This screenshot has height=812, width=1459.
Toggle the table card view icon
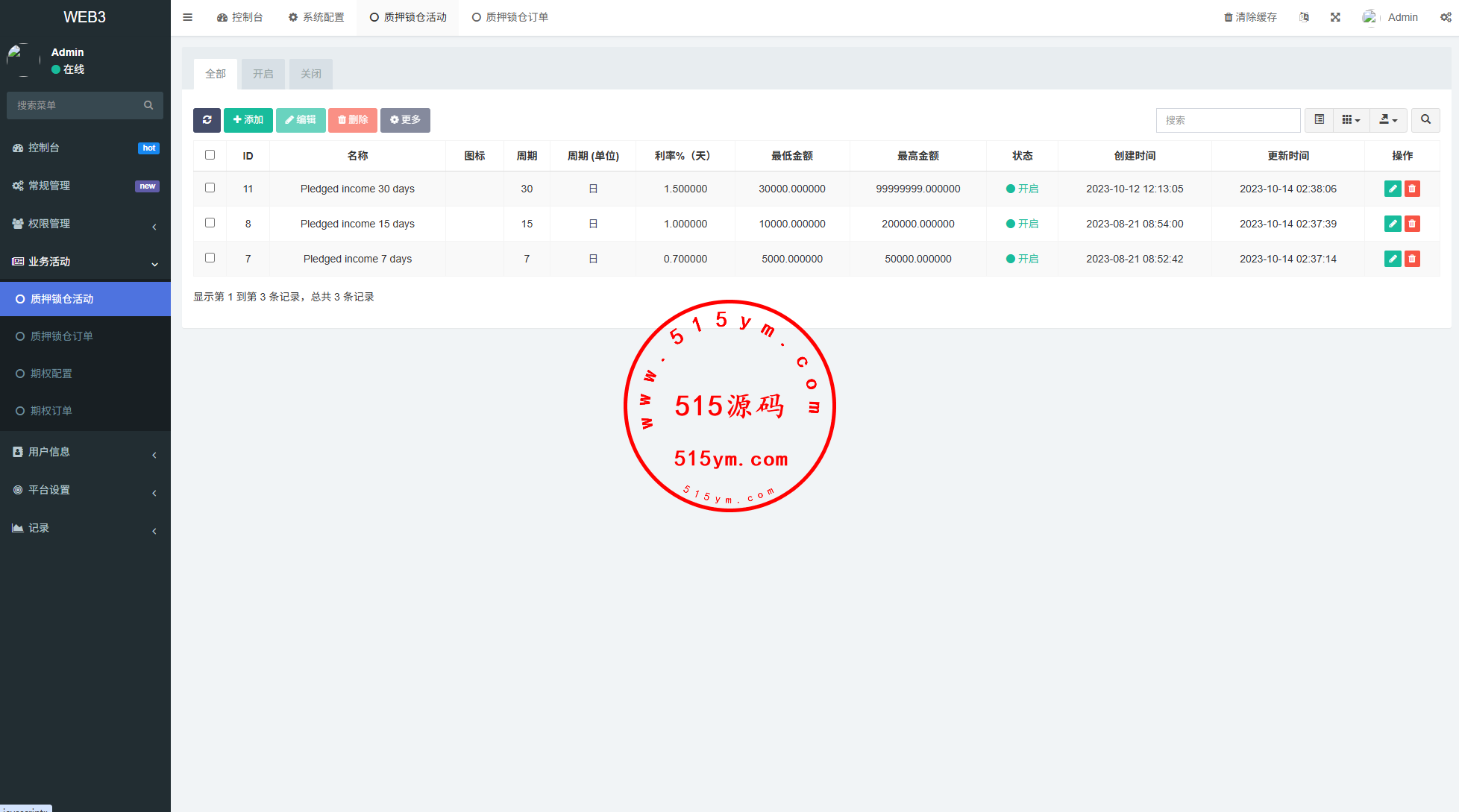pyautogui.click(x=1319, y=120)
